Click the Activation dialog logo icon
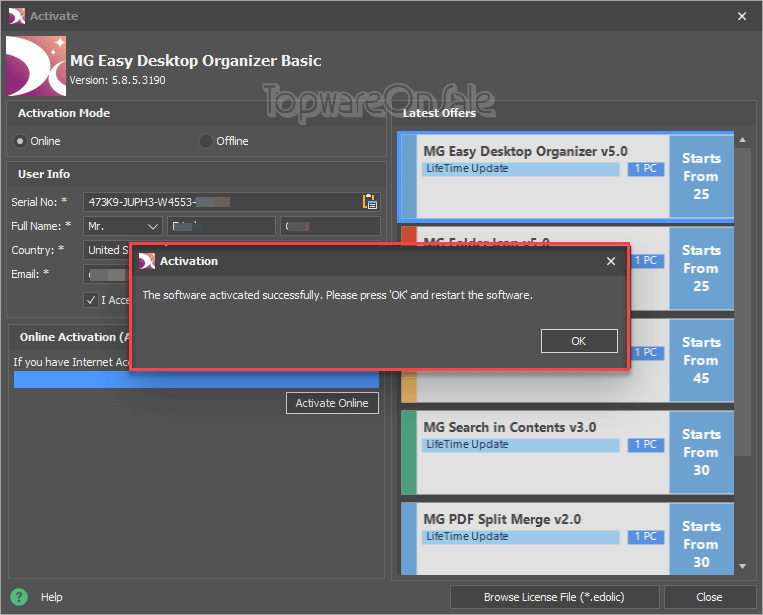 [147, 261]
